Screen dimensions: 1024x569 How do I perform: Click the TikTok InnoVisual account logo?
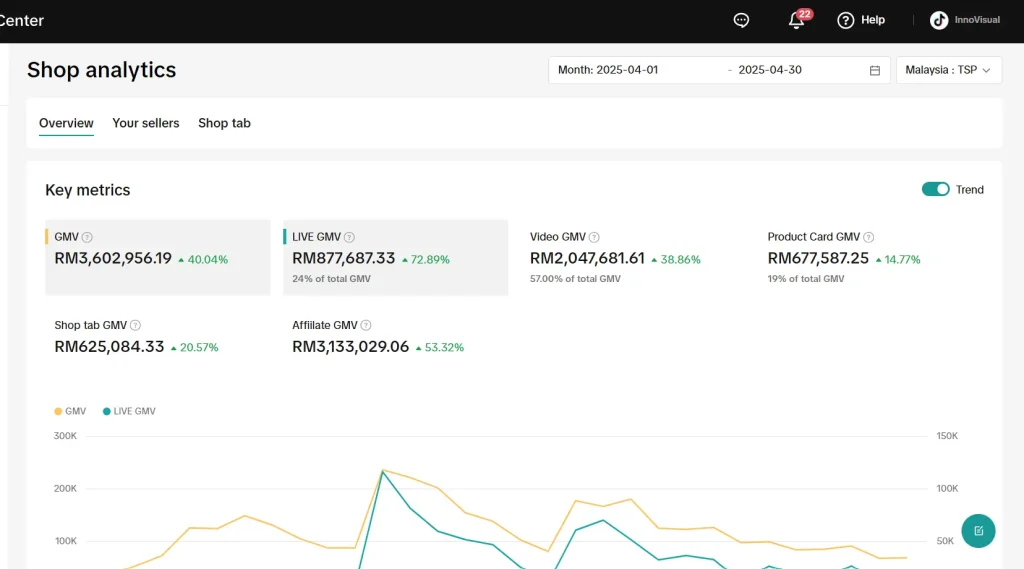point(939,20)
